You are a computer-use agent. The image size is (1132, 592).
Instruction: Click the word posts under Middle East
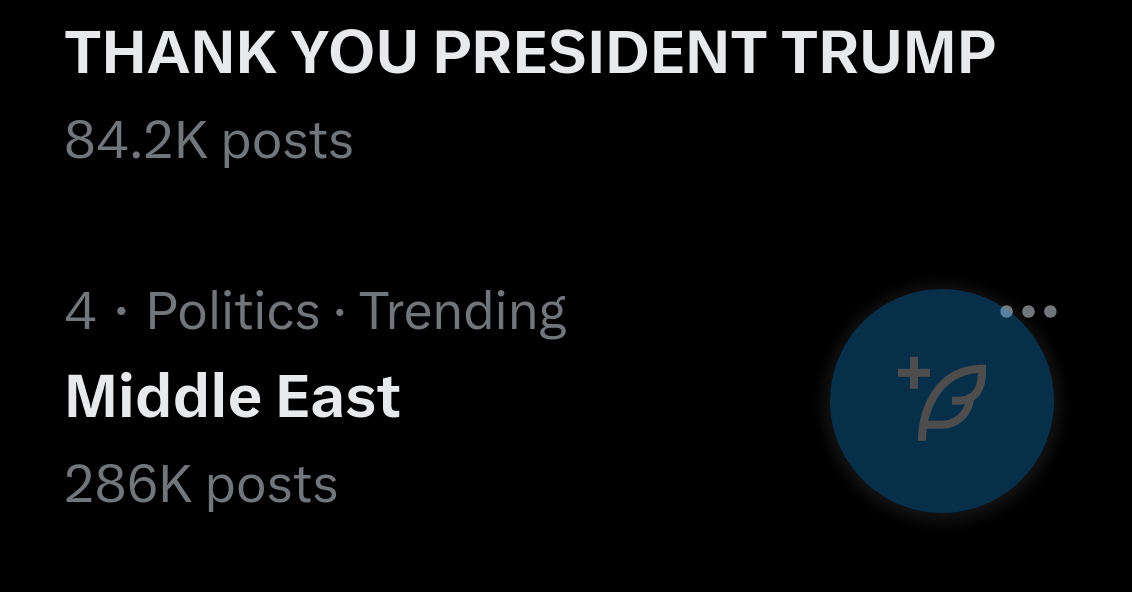271,485
